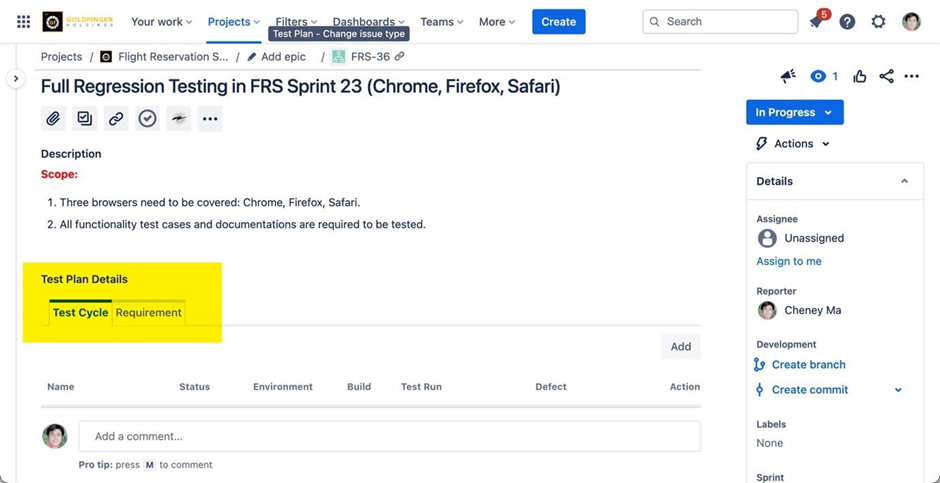This screenshot has height=483, width=940.
Task: Switch to the Requirement tab
Action: pyautogui.click(x=148, y=313)
